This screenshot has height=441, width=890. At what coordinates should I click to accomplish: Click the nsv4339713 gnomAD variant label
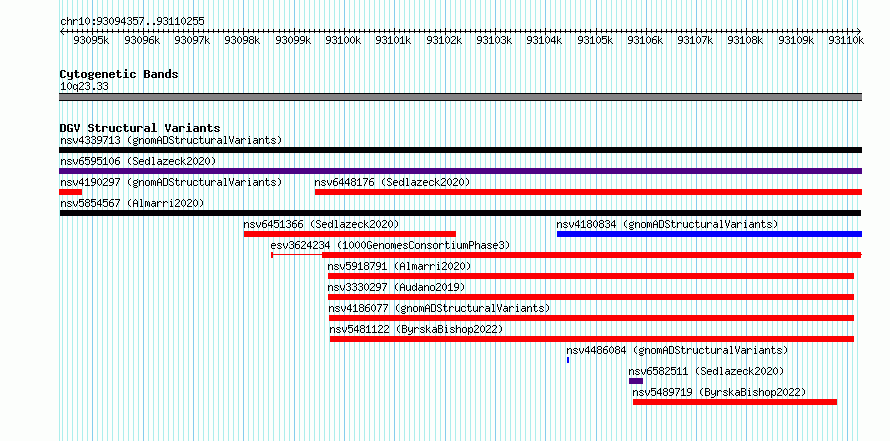tap(171, 140)
